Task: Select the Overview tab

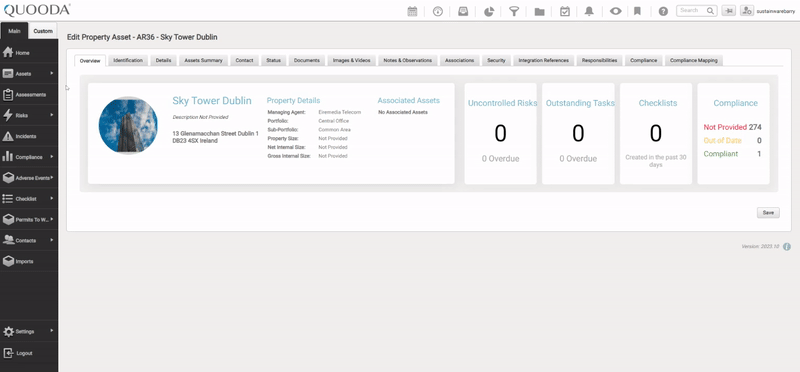Action: (x=90, y=61)
